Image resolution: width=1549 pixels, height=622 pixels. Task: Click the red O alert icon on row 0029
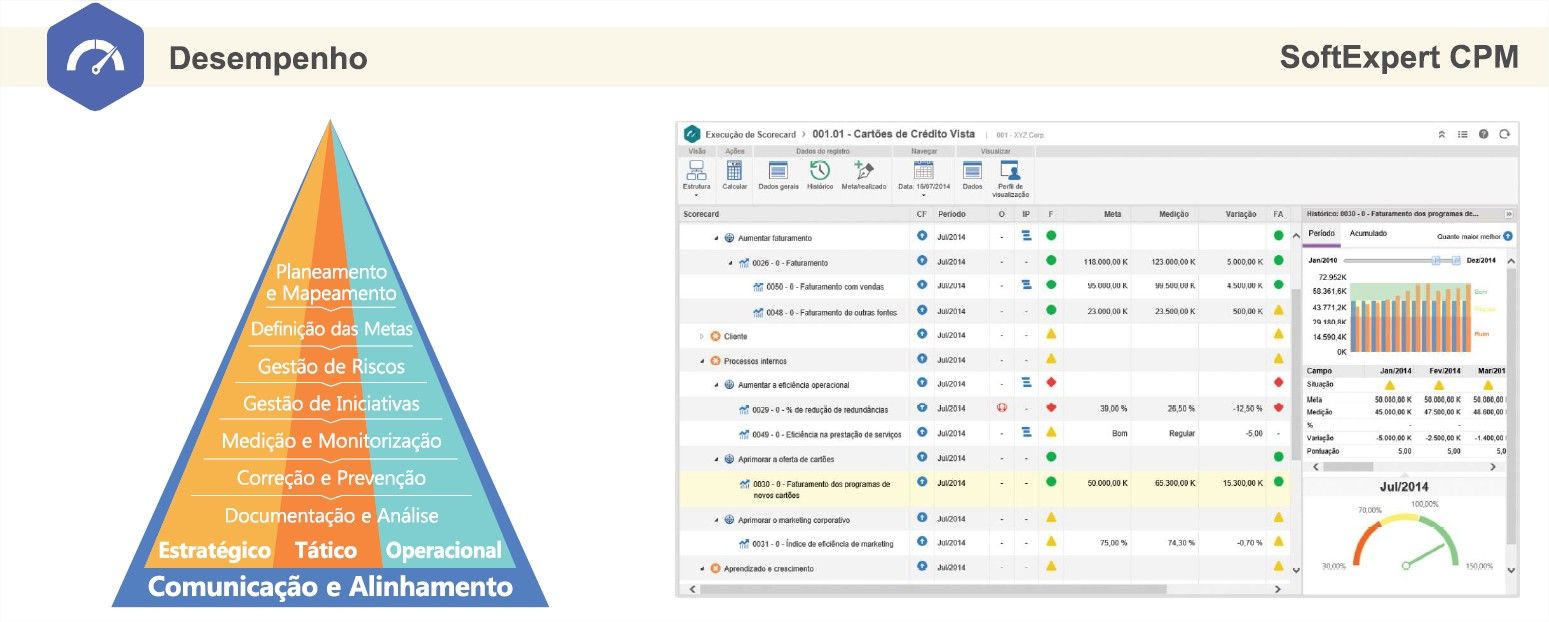coord(1001,407)
